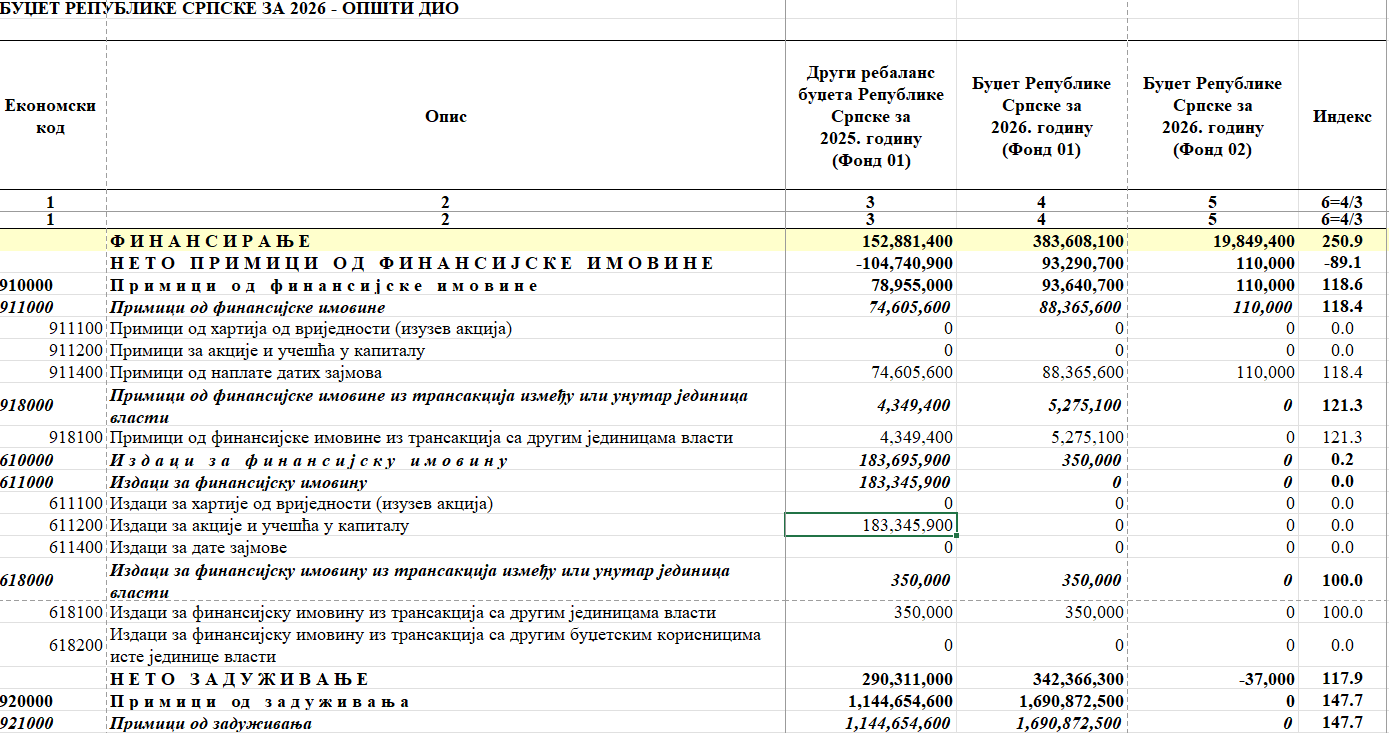
Task: Select economic code cell 918100
Action: point(78,438)
